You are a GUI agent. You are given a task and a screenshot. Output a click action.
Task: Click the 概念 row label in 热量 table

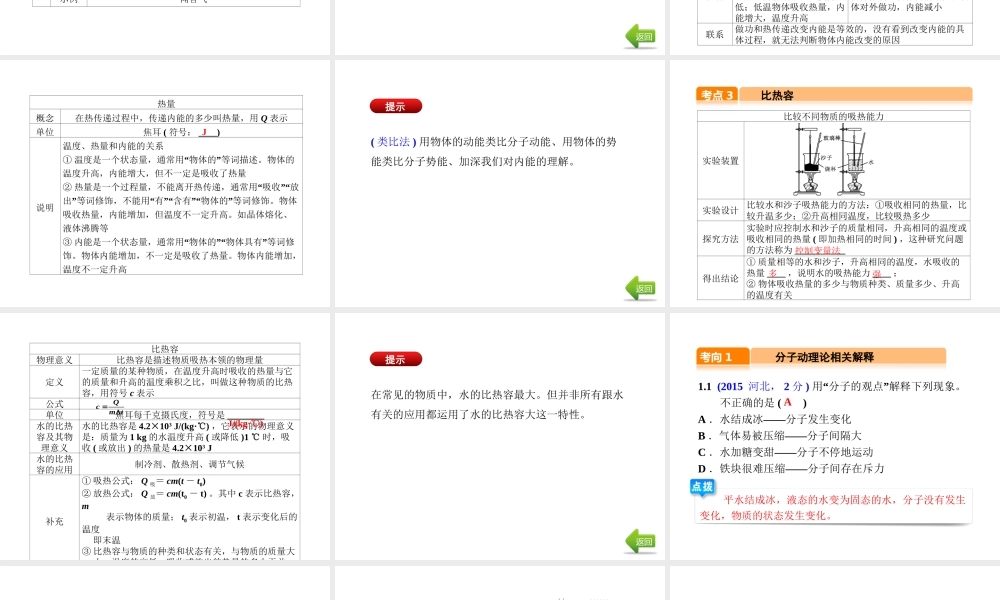point(45,118)
